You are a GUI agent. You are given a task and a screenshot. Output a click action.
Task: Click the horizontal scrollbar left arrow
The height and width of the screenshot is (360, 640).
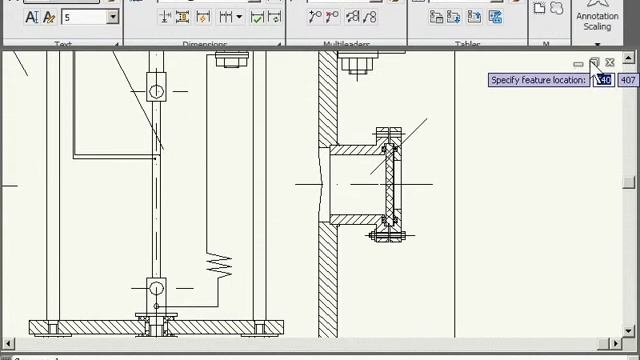coord(8,343)
